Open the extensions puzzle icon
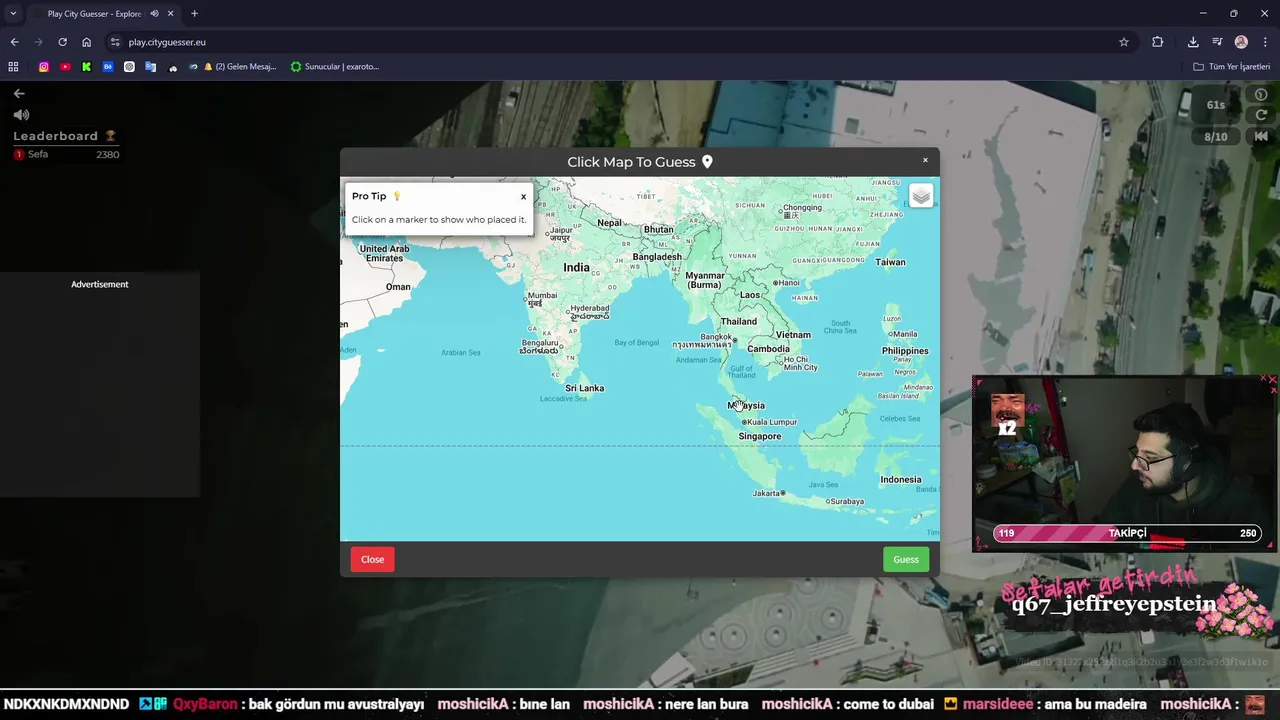 pos(1157,42)
